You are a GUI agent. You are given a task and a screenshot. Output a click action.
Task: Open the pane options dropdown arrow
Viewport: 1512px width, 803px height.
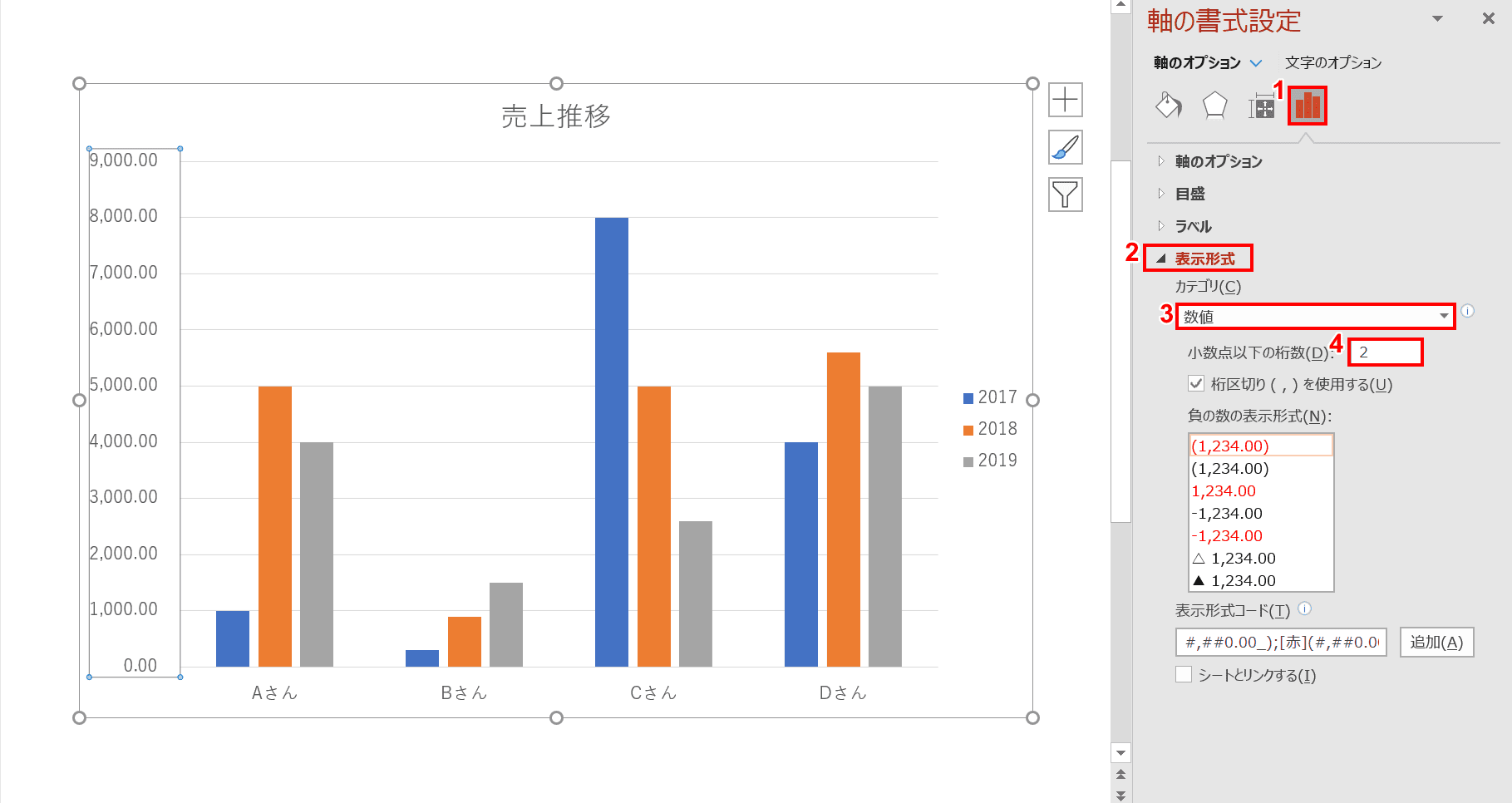point(1437,18)
